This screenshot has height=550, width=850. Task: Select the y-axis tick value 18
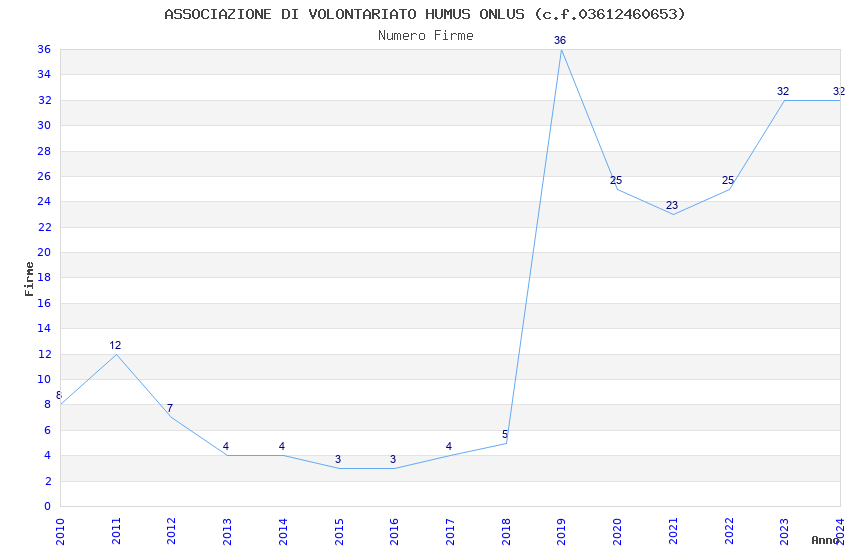[44, 277]
